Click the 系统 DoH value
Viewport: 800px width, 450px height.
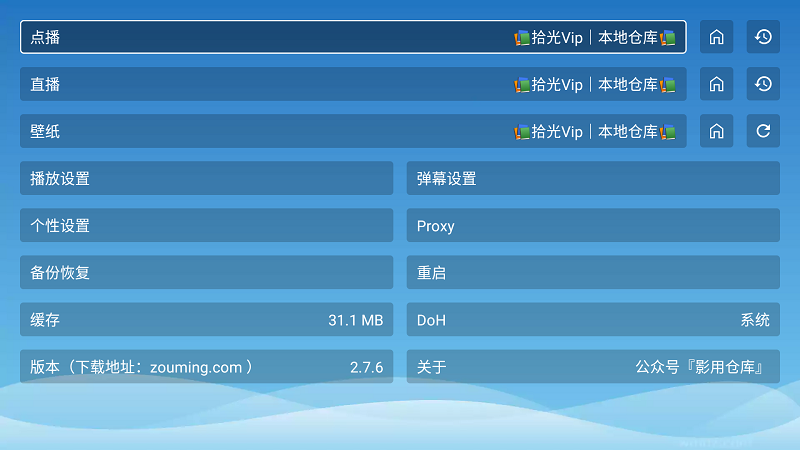pyautogui.click(x=755, y=320)
